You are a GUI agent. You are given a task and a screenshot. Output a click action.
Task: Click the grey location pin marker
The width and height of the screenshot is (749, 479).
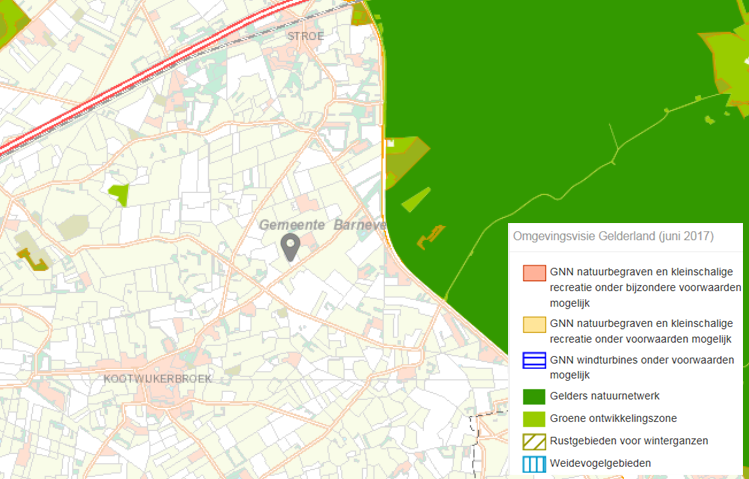point(290,247)
